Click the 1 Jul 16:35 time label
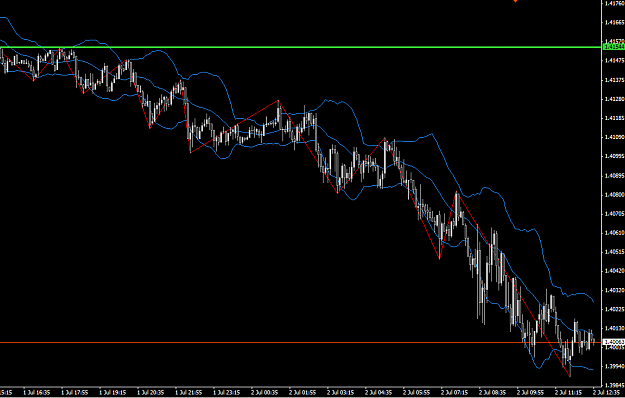Screen dimensions: 625x398 [x=37, y=393]
